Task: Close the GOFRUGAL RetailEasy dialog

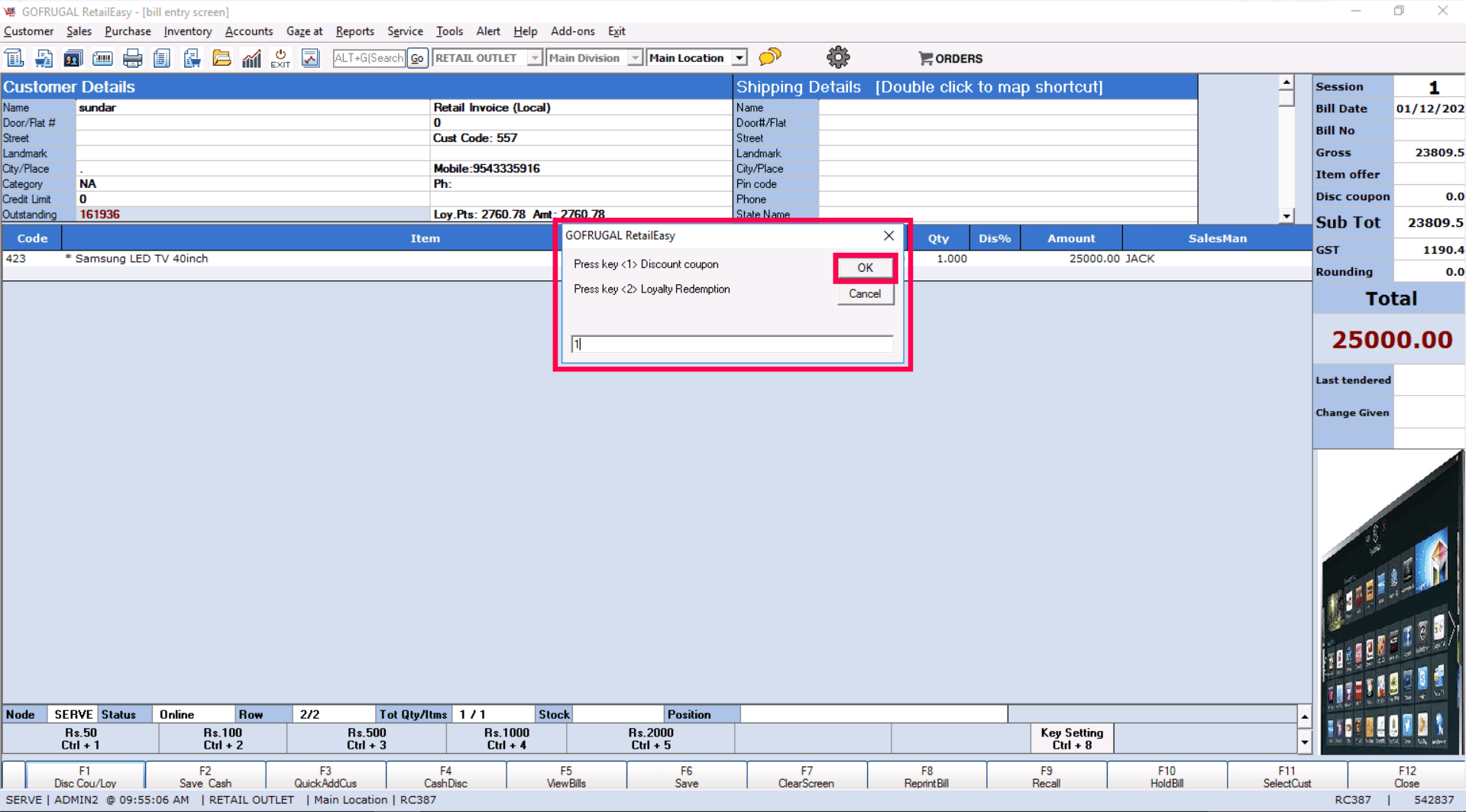Action: (888, 236)
